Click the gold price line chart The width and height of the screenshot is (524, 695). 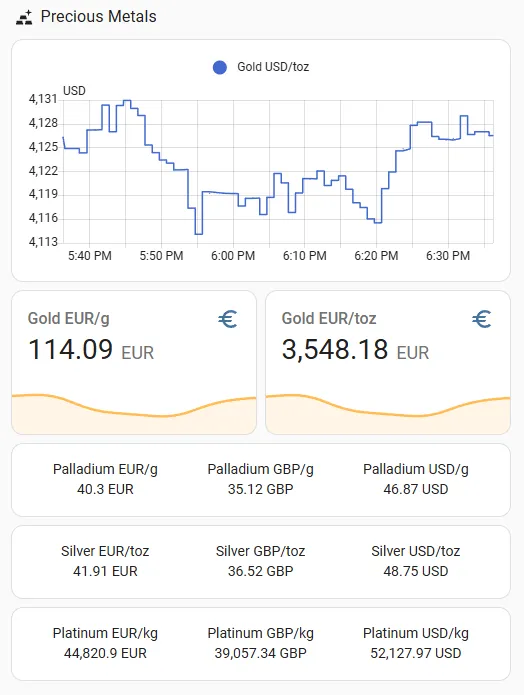coord(278,171)
